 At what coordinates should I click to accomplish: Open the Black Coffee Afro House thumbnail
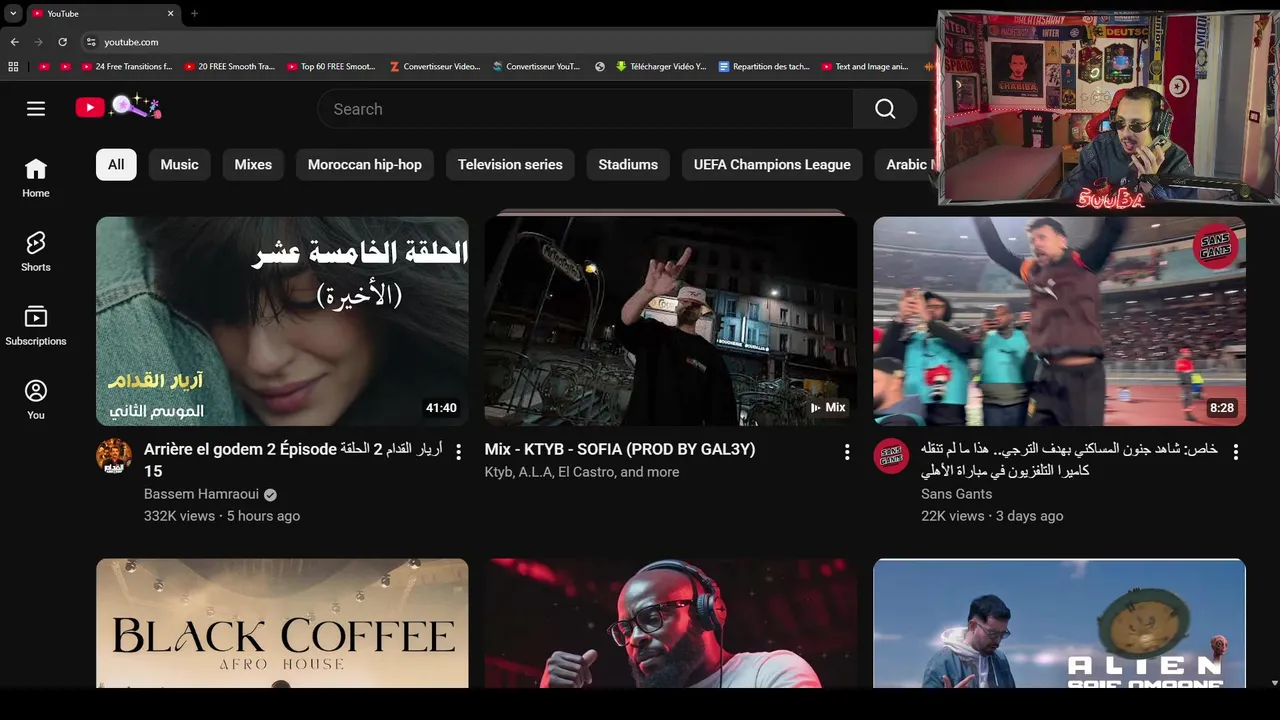pyautogui.click(x=282, y=623)
